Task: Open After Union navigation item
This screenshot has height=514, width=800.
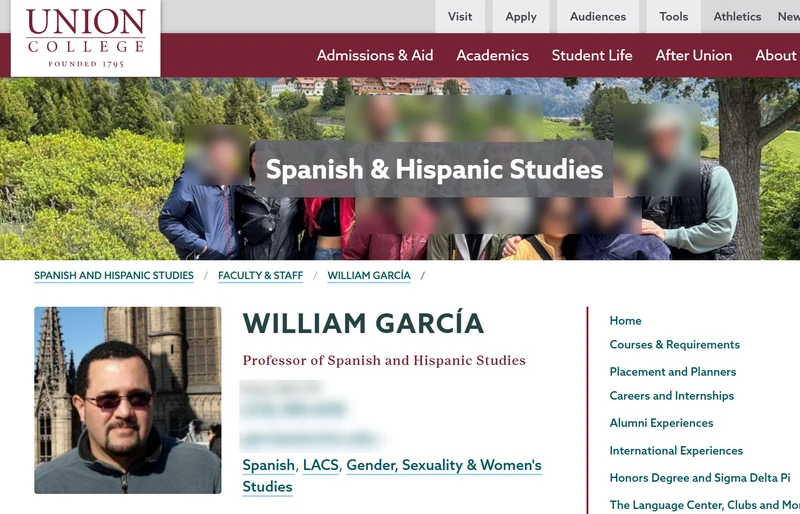Action: tap(693, 55)
